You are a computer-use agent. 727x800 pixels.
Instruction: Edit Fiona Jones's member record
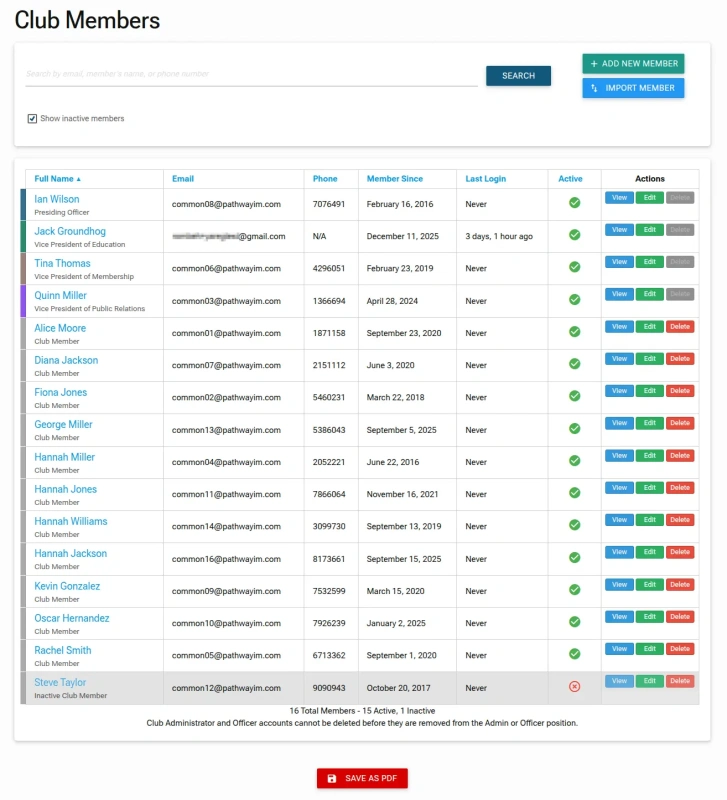(649, 391)
